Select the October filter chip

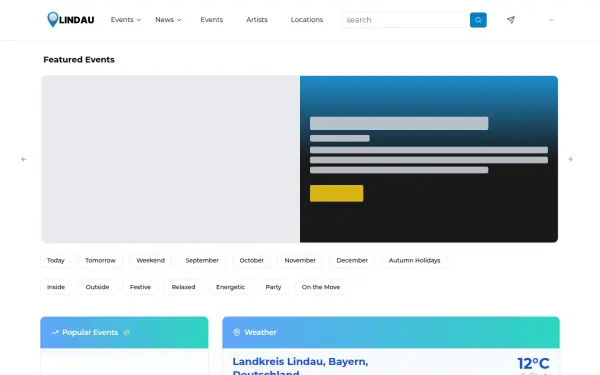point(251,260)
